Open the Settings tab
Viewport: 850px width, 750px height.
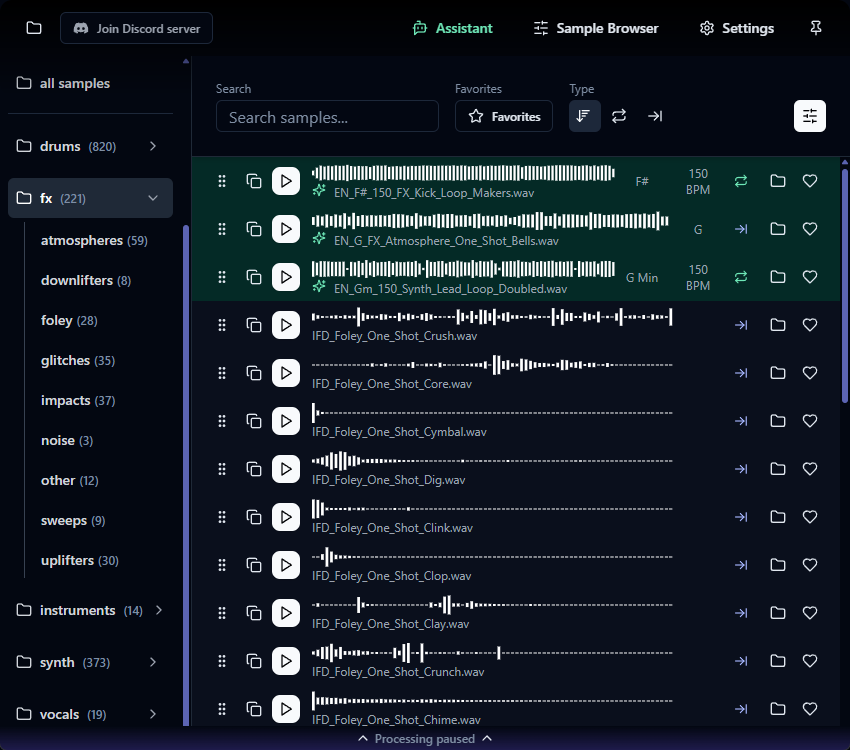(x=737, y=28)
